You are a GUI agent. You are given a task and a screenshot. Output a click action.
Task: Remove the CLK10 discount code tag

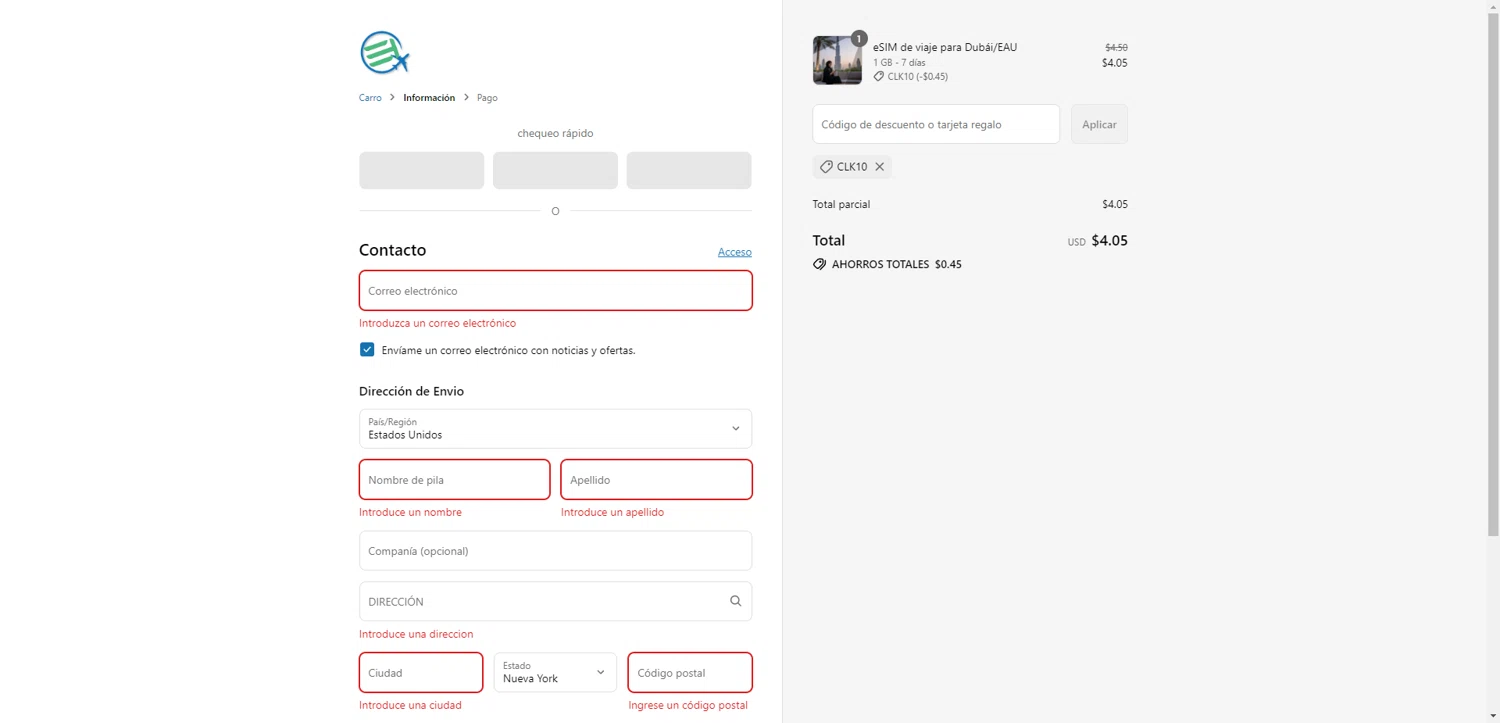point(880,167)
